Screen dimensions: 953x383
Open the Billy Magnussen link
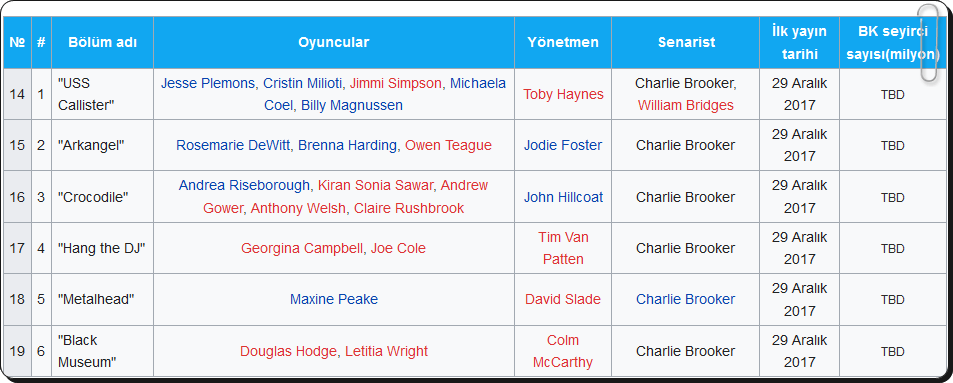[x=351, y=105]
